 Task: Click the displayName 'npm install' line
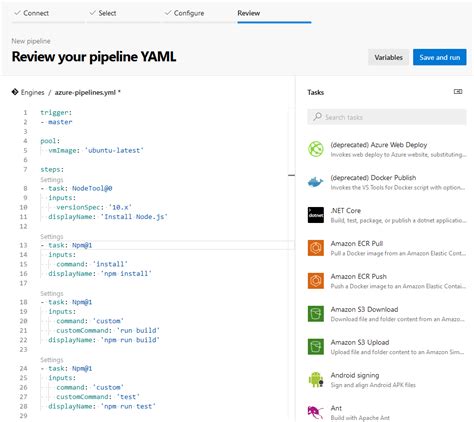(100, 274)
